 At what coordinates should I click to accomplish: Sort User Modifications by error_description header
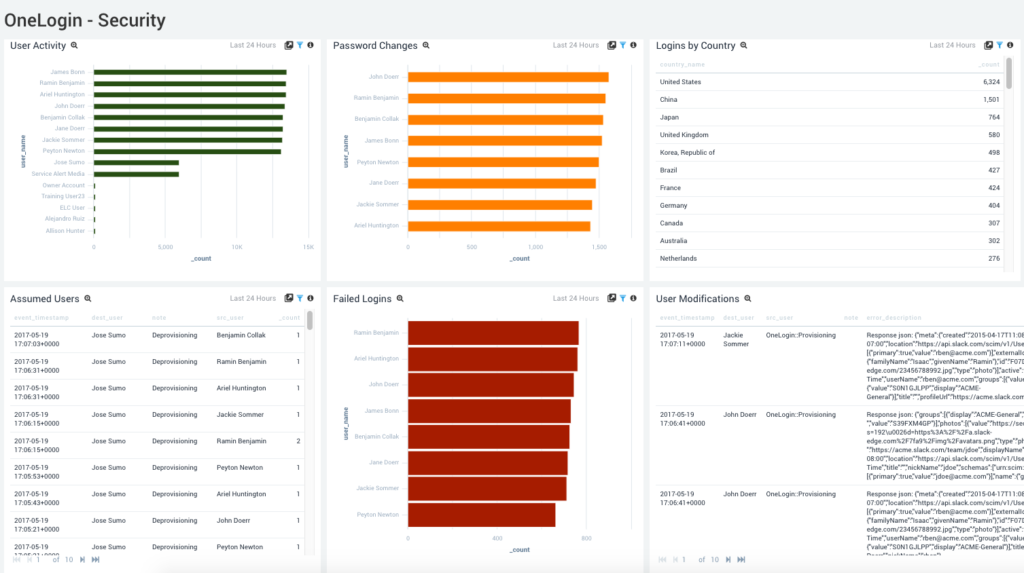[x=893, y=318]
